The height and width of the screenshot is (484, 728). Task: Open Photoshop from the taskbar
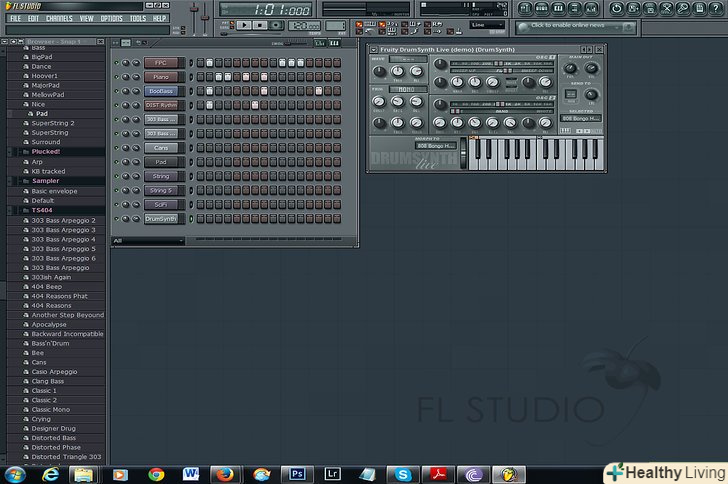(297, 474)
